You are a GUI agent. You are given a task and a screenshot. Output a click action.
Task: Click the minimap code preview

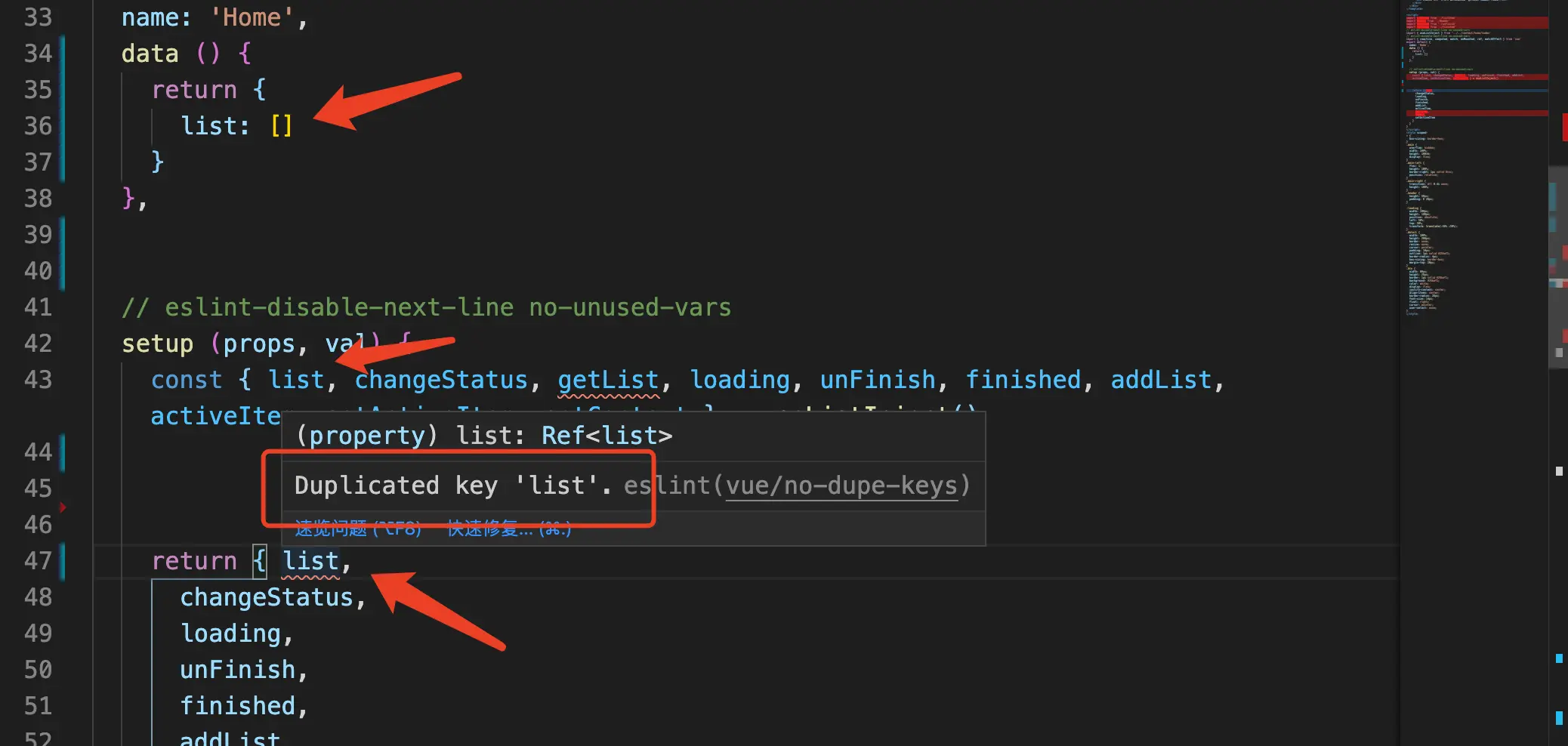pos(1474,159)
